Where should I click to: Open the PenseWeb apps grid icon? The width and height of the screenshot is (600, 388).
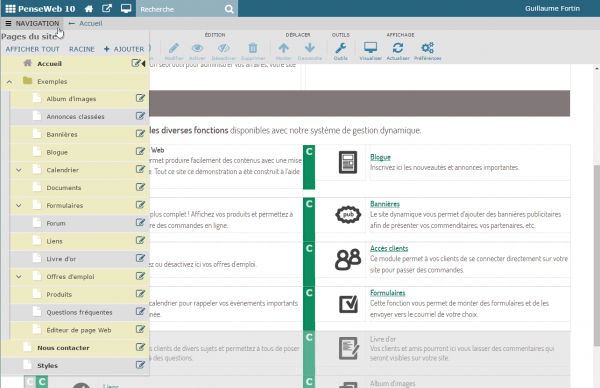10,8
